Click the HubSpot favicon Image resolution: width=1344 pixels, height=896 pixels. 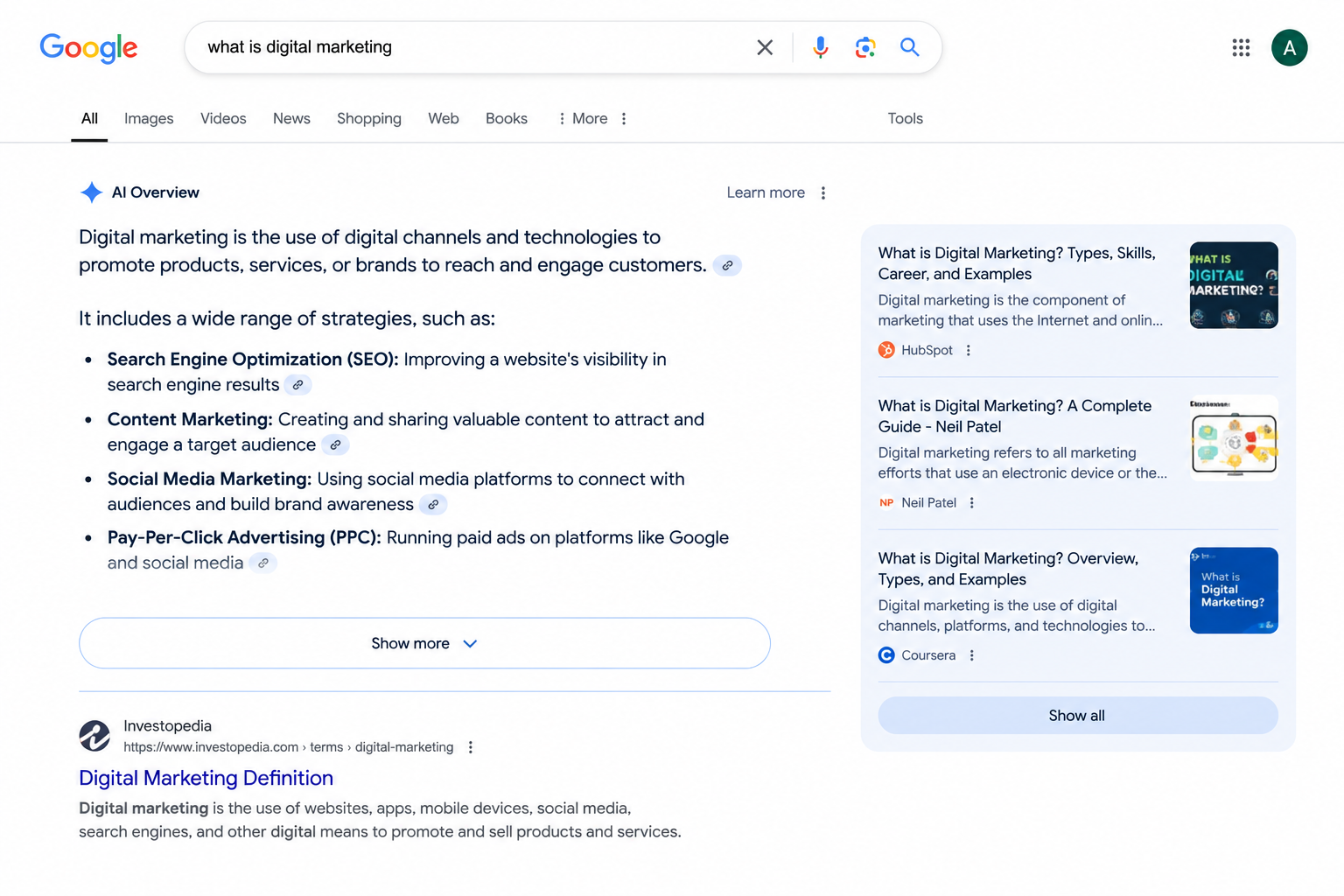(x=886, y=350)
